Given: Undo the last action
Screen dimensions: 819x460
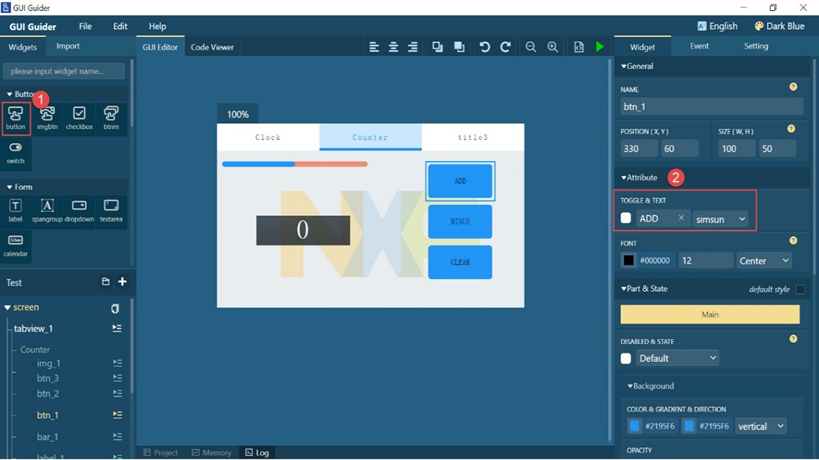Looking at the screenshot, I should tap(485, 47).
